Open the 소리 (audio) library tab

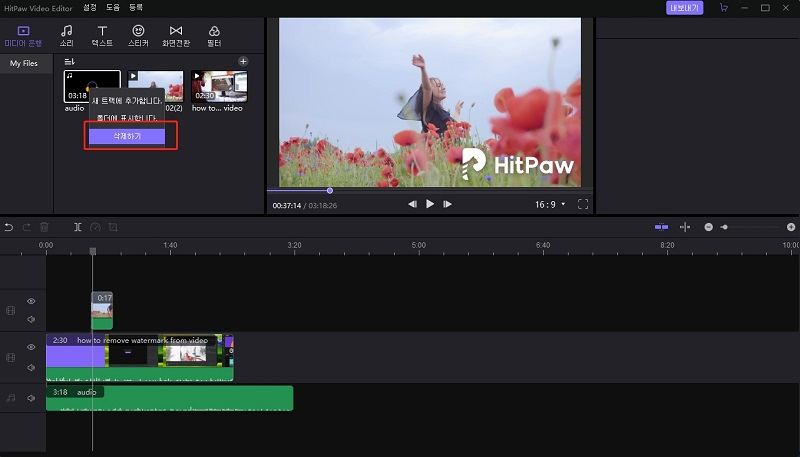coord(66,36)
